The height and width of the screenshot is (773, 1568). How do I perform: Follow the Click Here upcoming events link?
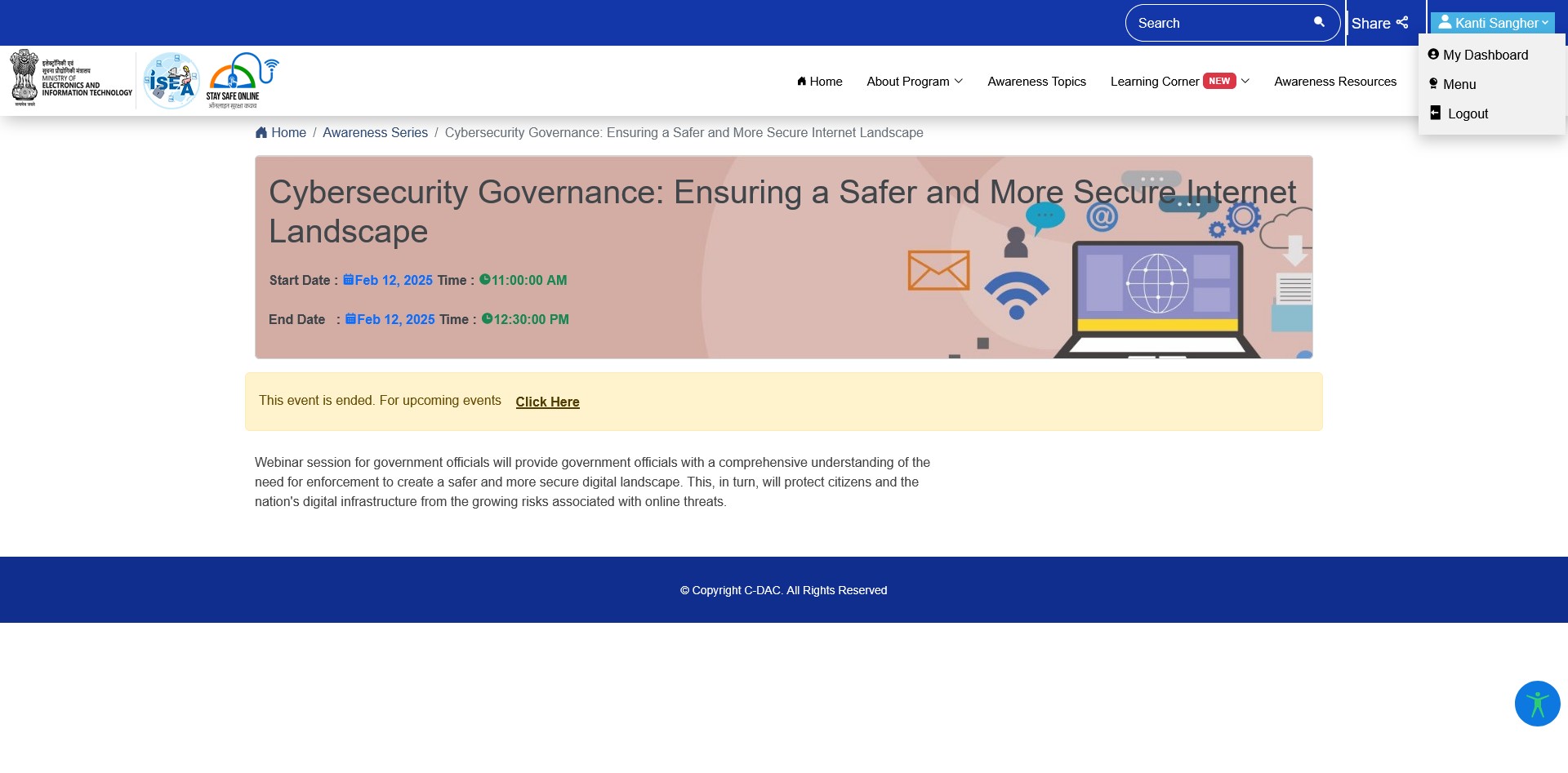(x=547, y=402)
